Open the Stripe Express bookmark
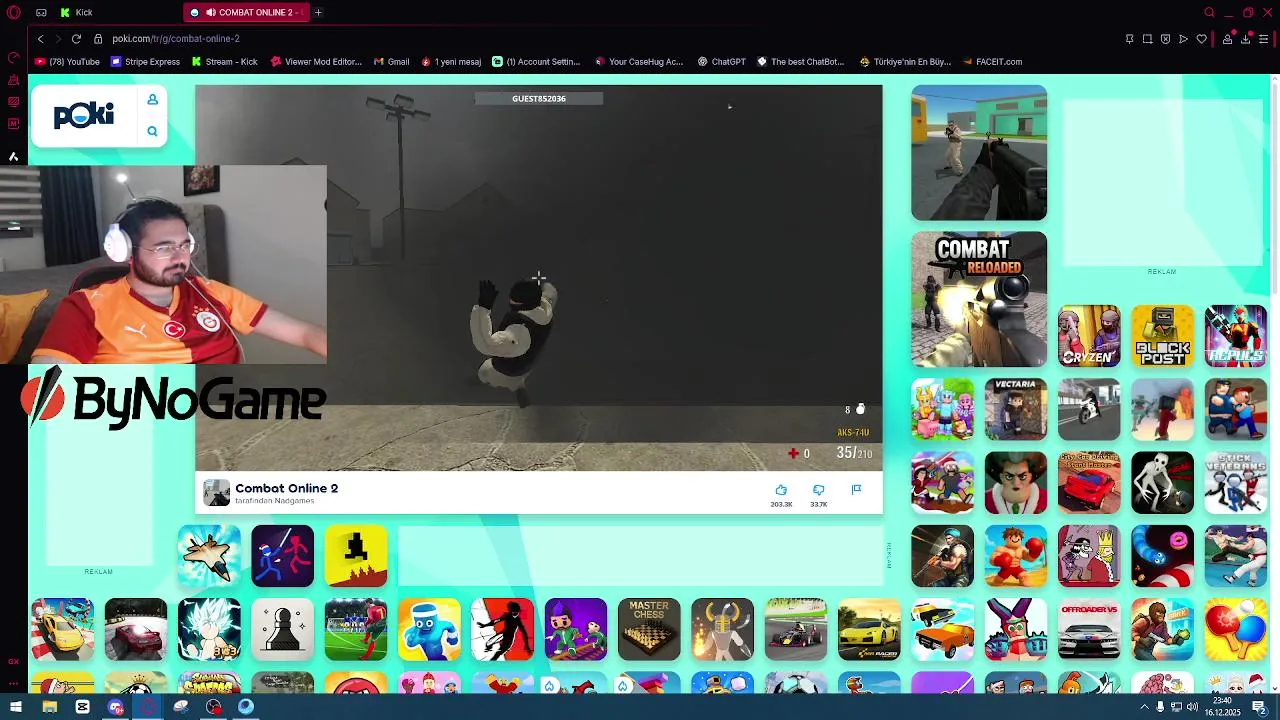This screenshot has height=720, width=1280. pyautogui.click(x=146, y=62)
